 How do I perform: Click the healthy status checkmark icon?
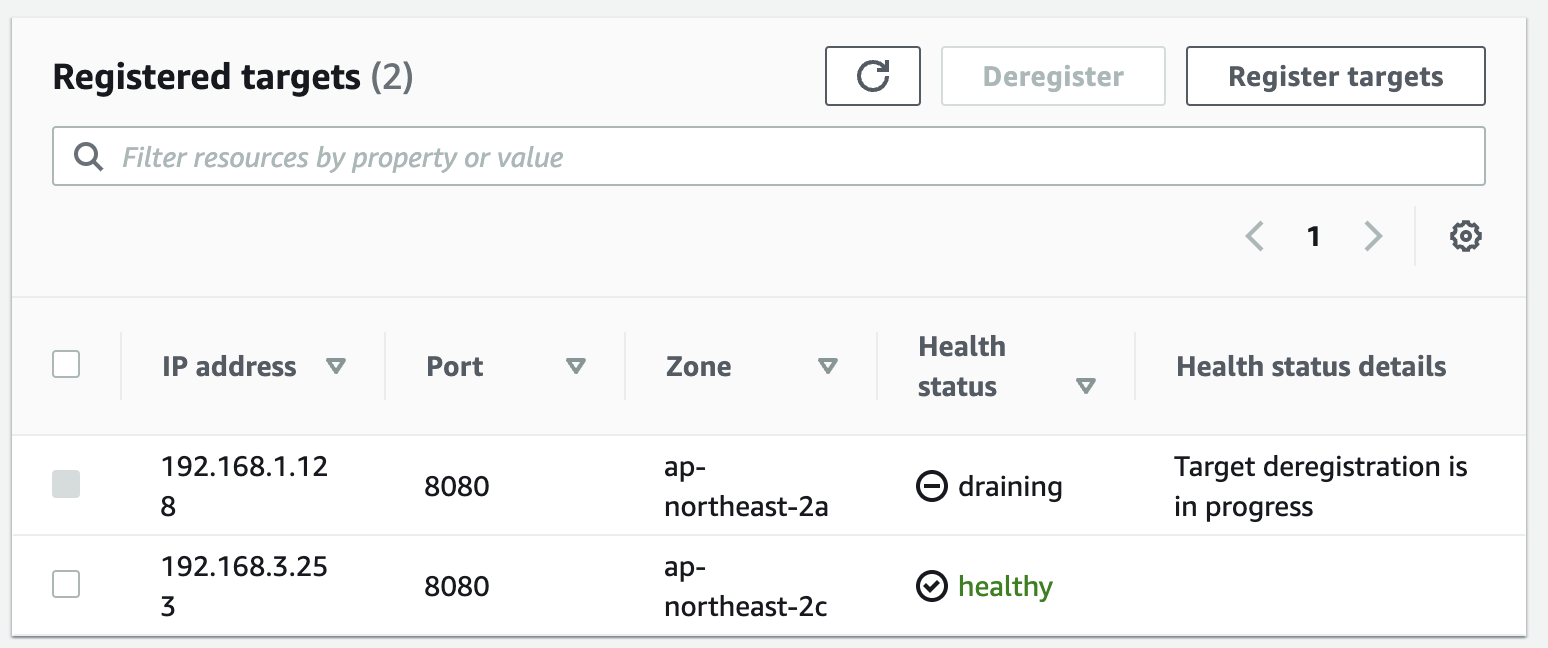click(931, 586)
